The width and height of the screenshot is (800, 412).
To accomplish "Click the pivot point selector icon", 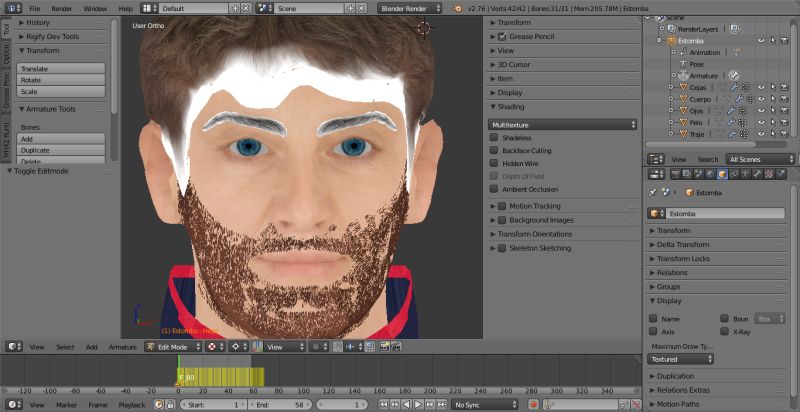I will 238,347.
